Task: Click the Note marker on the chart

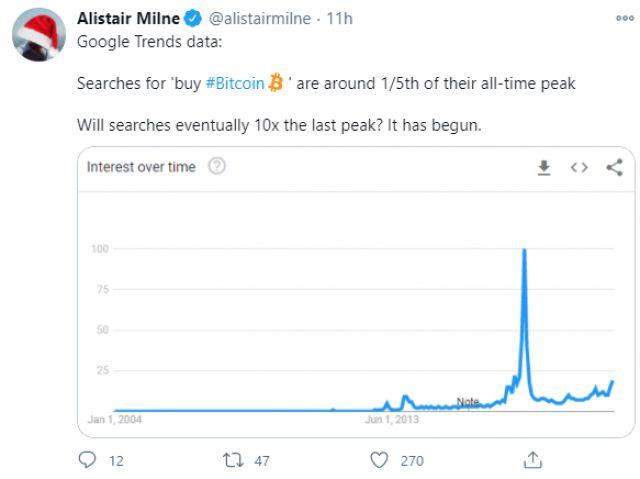Action: tap(468, 401)
